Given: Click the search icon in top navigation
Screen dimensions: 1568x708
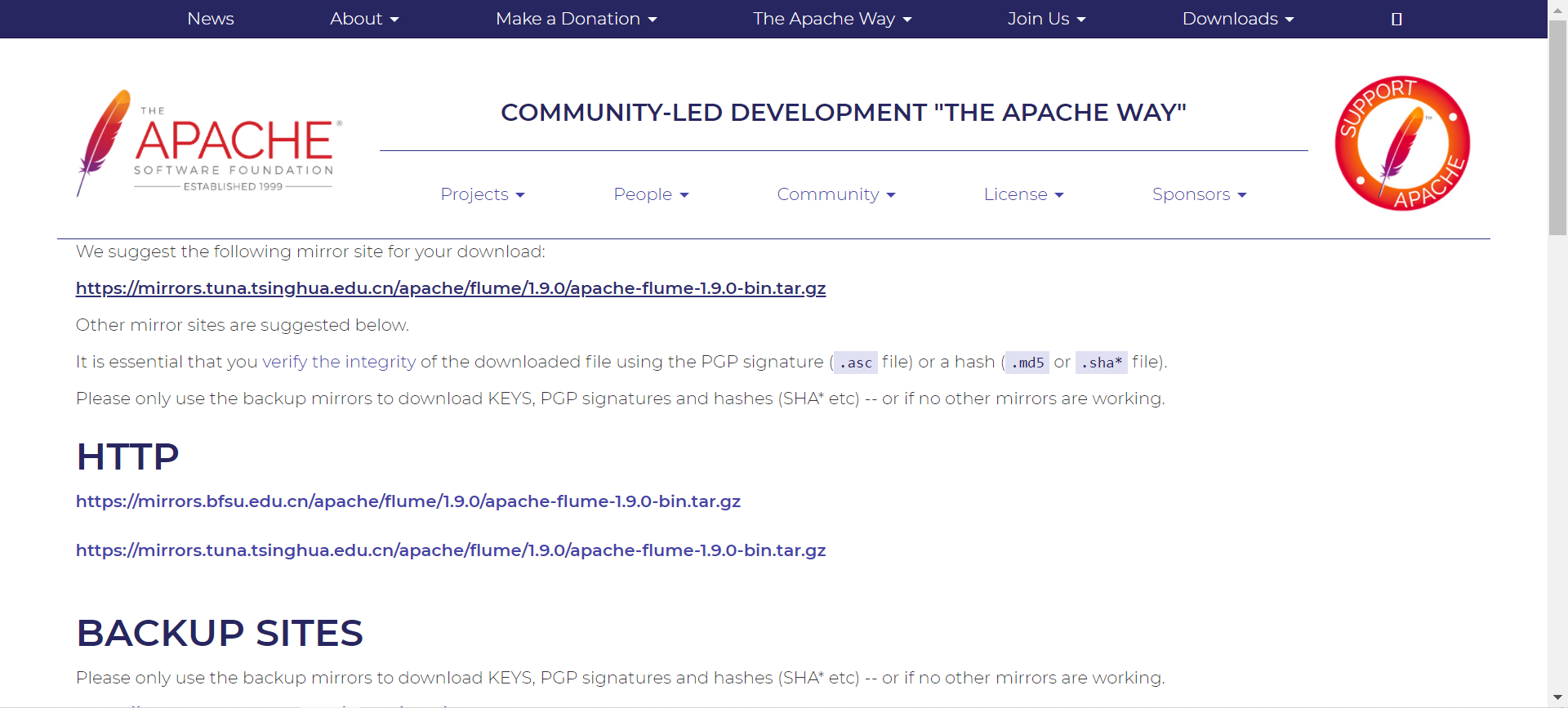Looking at the screenshot, I should click(1396, 19).
